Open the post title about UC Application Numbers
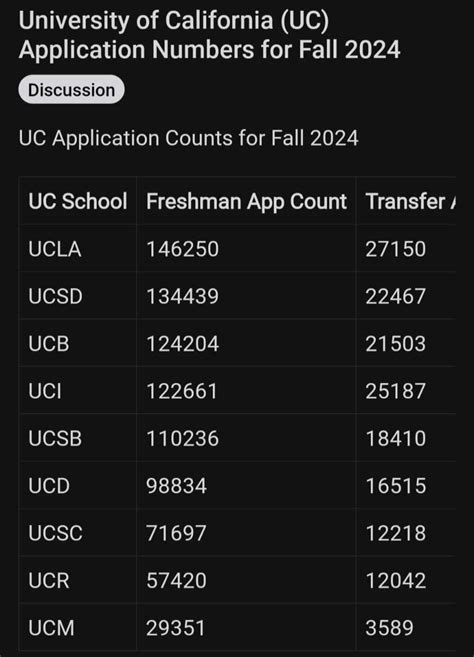This screenshot has height=657, width=474. tap(210, 35)
